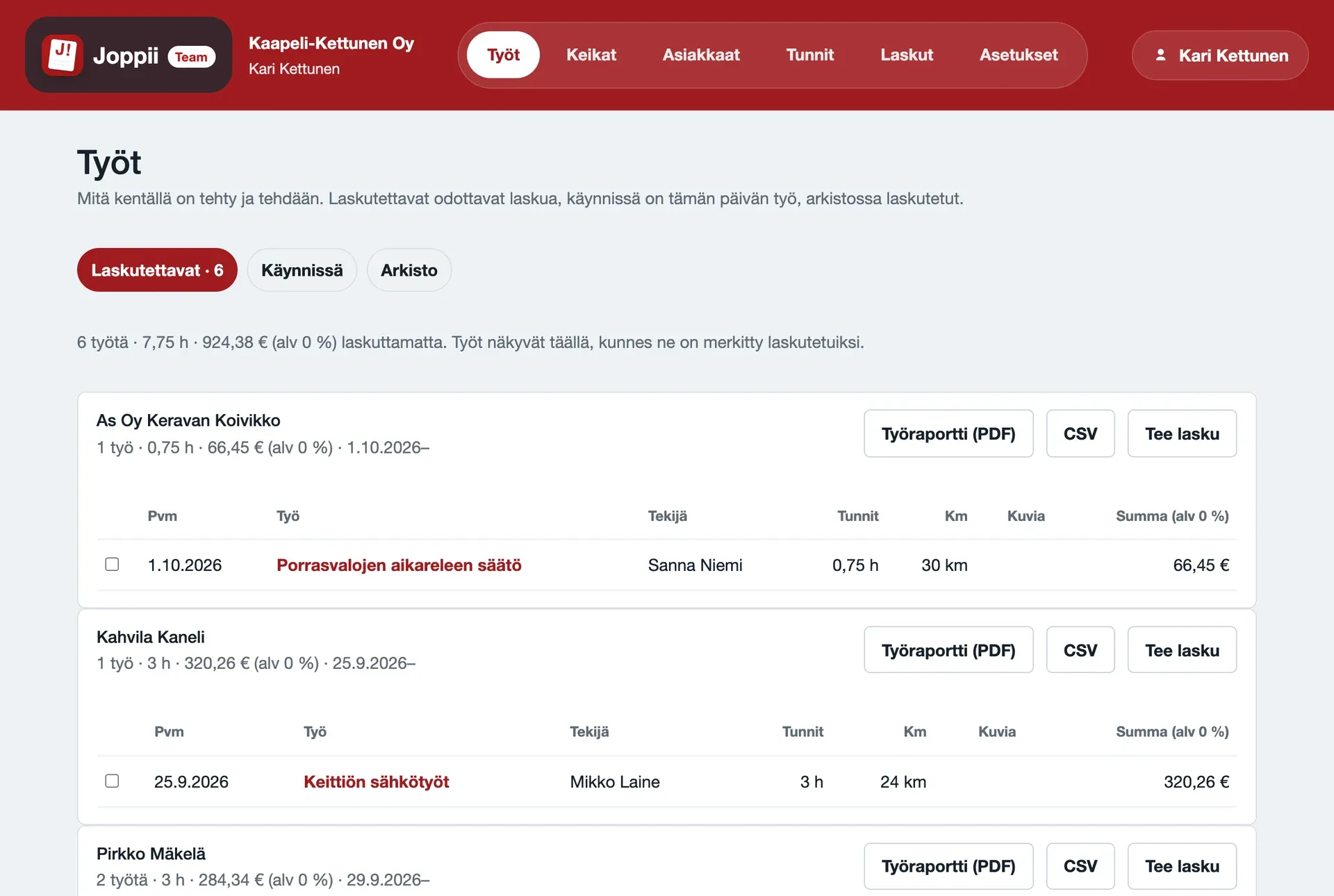
Task: Click customer heading As Oy Keravan Koivikko
Action: click(x=188, y=420)
